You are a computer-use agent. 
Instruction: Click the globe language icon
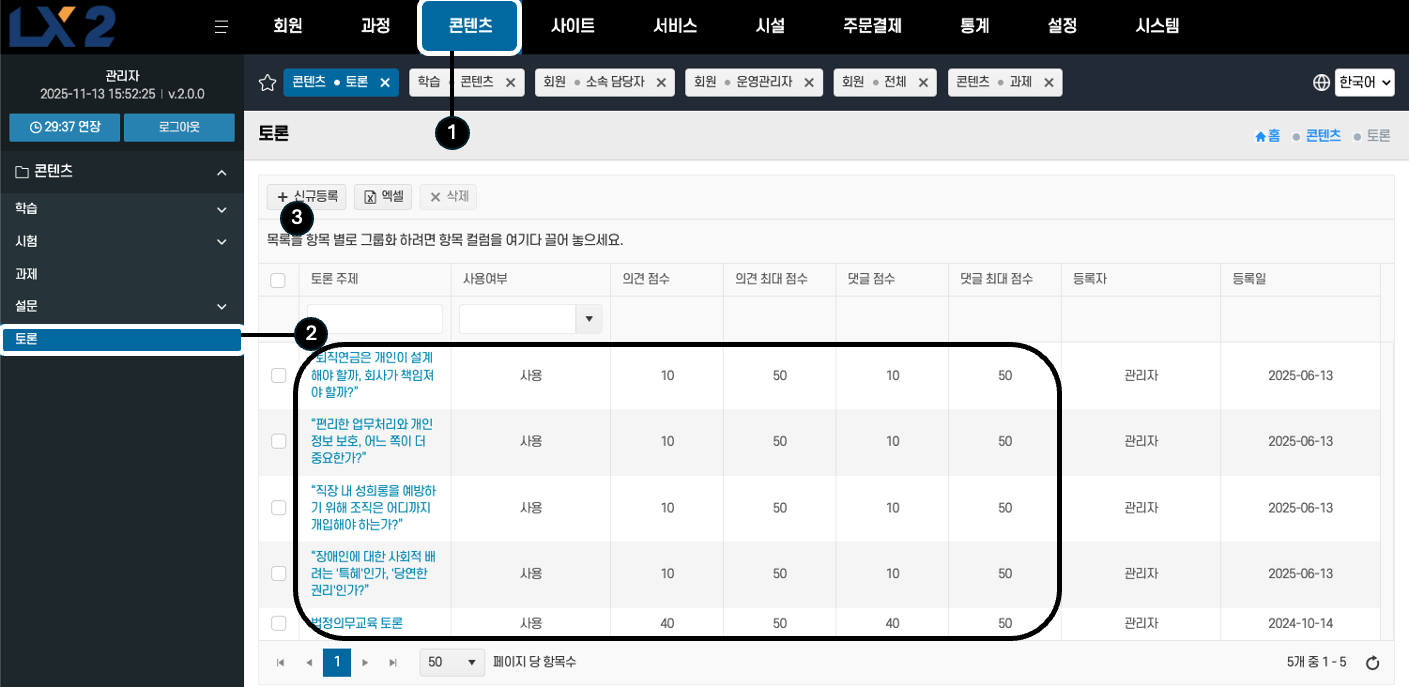point(1321,83)
